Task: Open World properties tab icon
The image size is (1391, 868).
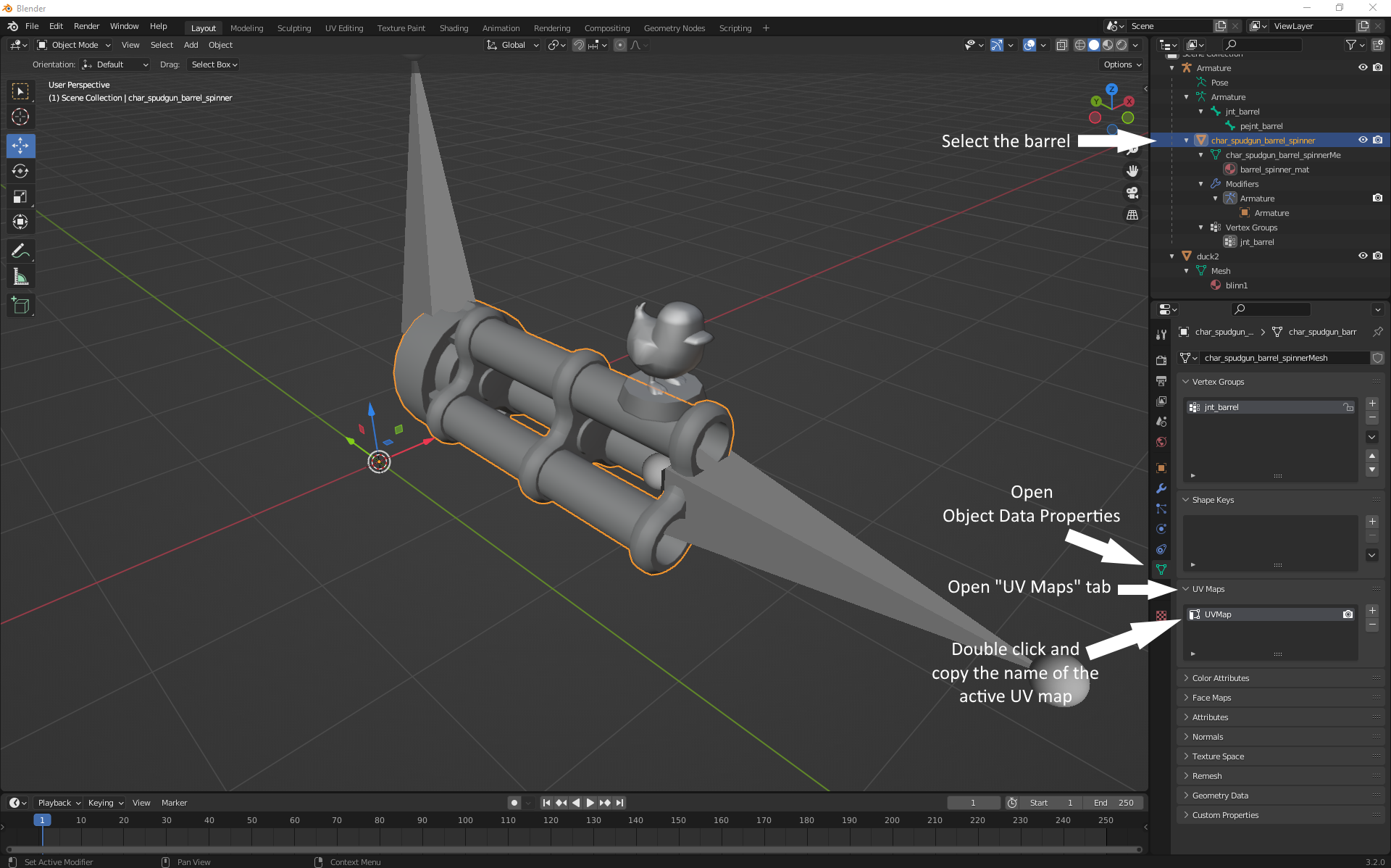Action: pyautogui.click(x=1161, y=442)
